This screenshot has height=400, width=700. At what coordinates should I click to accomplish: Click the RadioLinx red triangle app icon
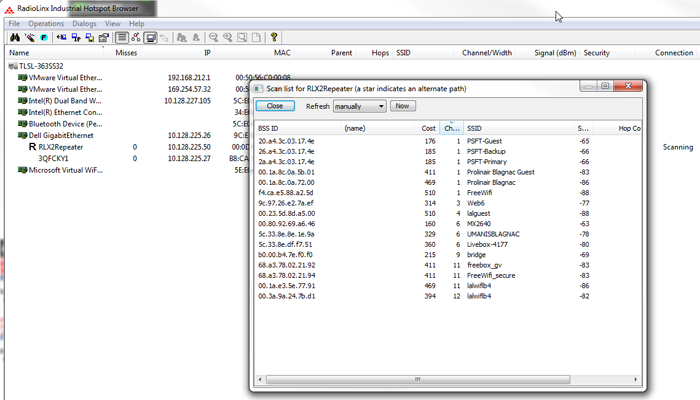click(9, 8)
